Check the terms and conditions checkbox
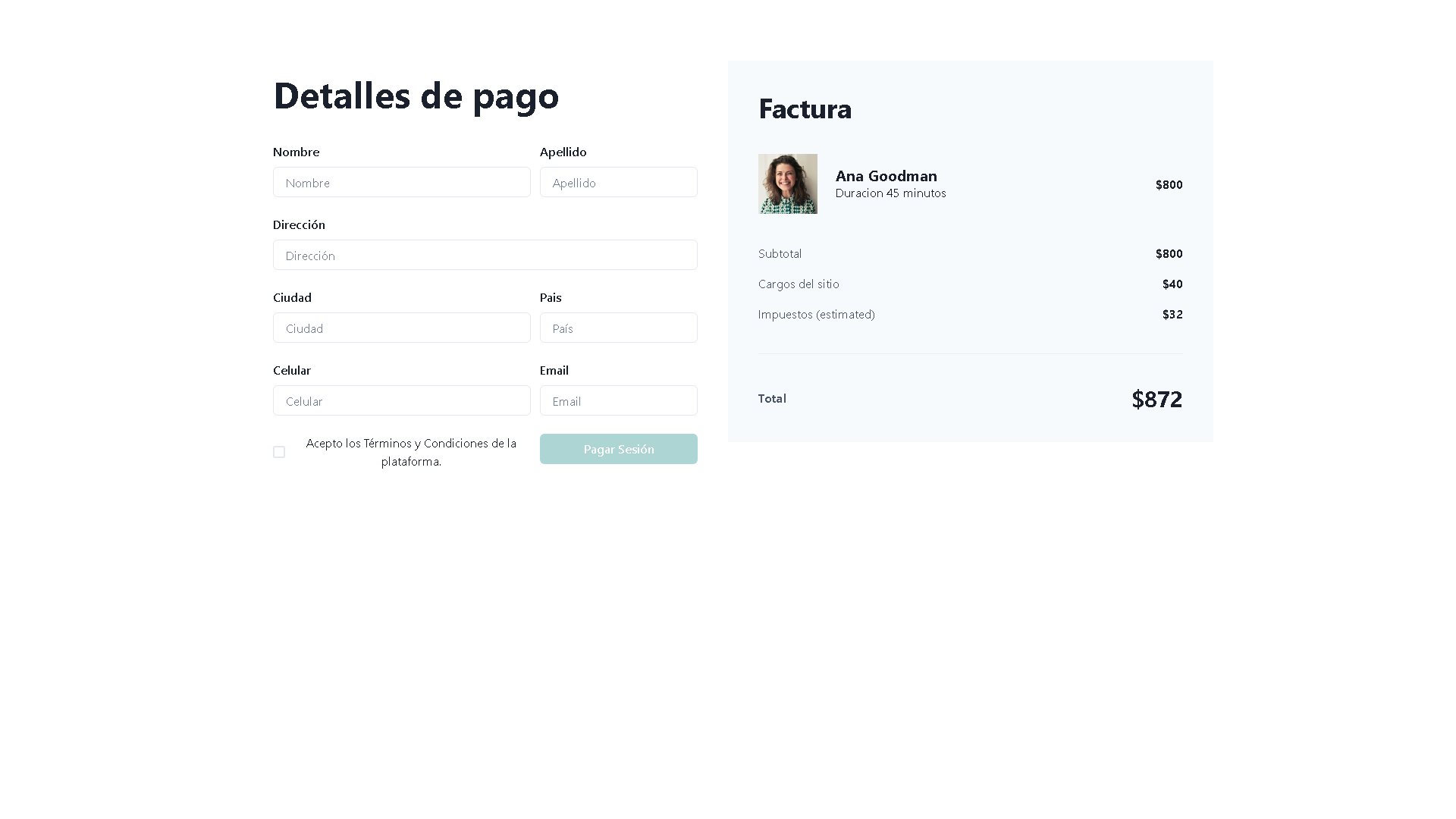This screenshot has width=1456, height=819. [278, 451]
